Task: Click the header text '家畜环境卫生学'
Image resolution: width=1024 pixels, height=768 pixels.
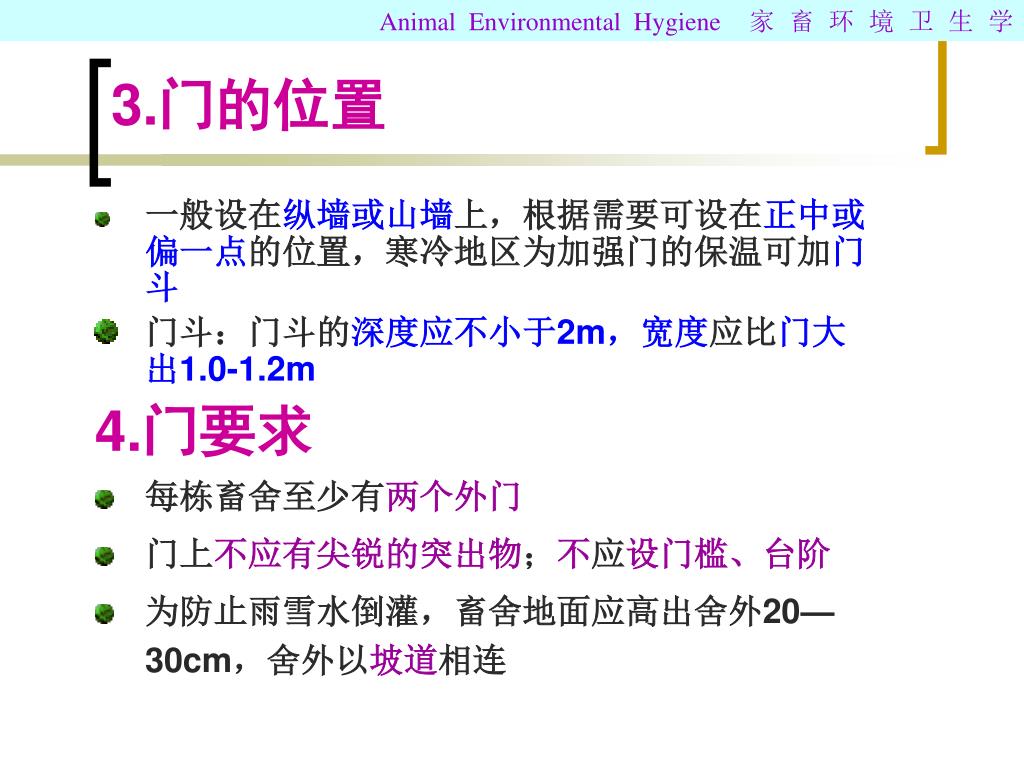Action: click(882, 22)
